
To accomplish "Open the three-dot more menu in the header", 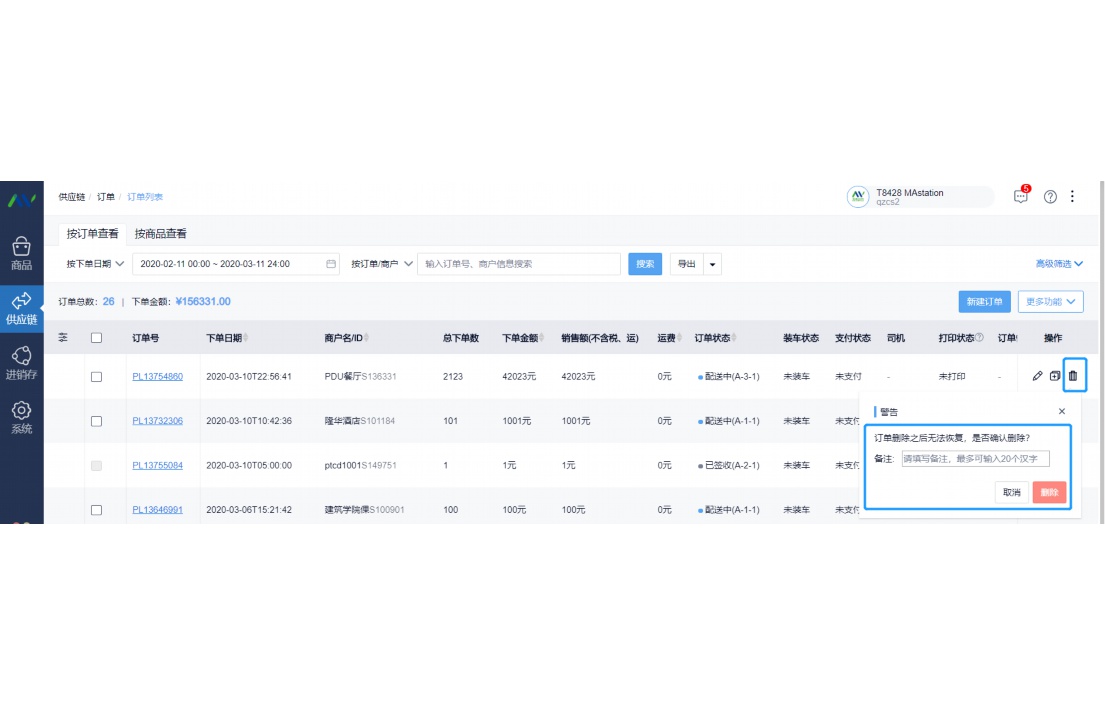I will pos(1073,197).
